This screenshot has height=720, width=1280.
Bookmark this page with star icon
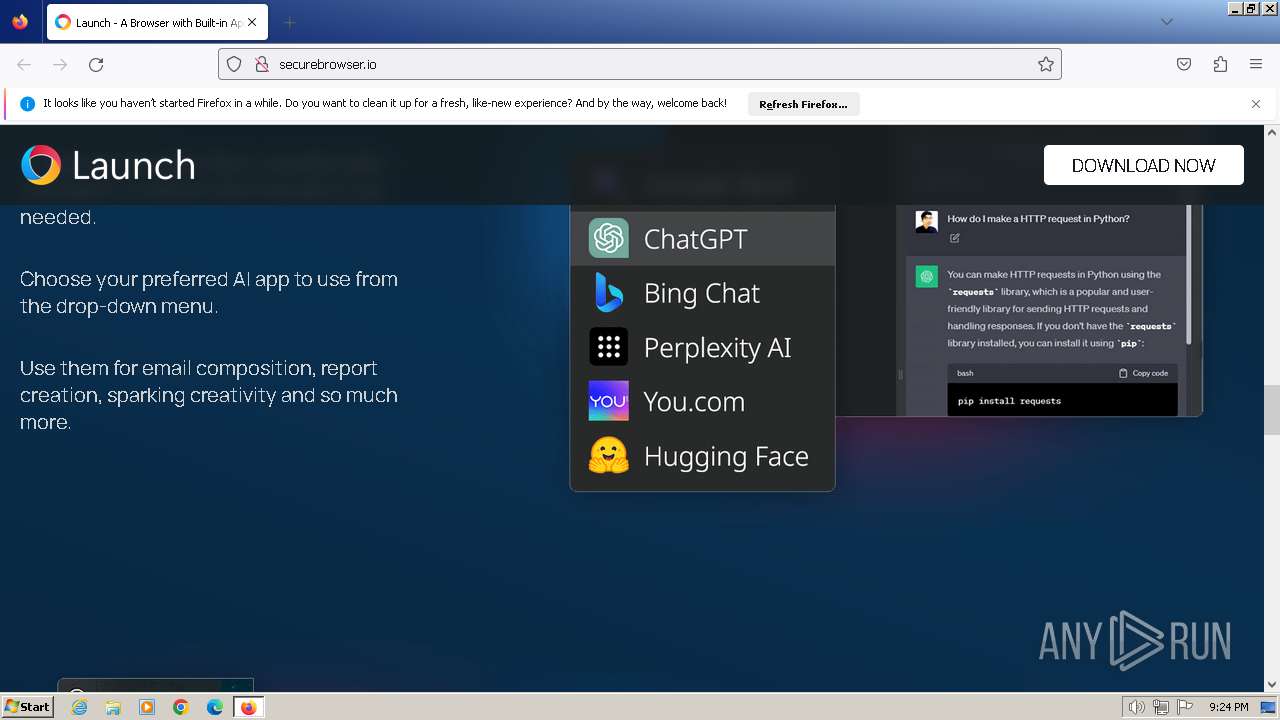pos(1046,64)
